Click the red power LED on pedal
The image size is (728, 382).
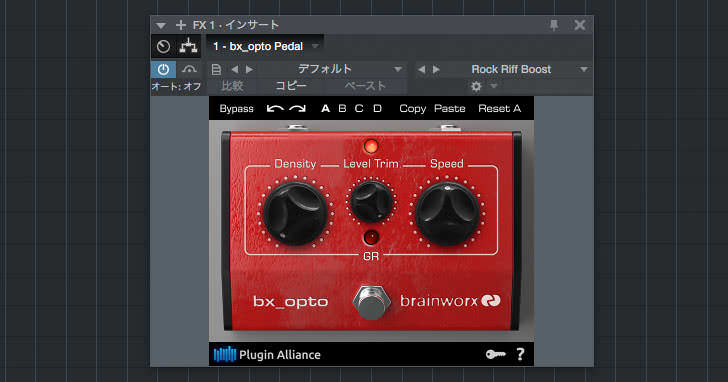point(370,146)
